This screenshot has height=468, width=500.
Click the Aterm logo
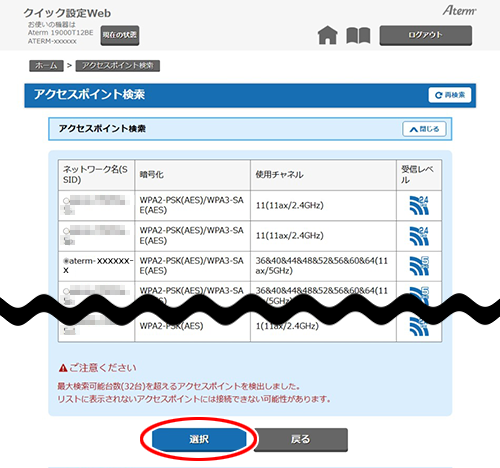coord(459,11)
